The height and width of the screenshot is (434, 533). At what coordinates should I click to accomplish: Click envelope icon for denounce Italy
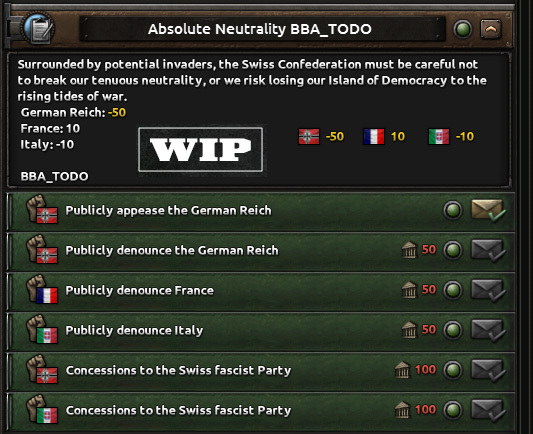pyautogui.click(x=488, y=331)
